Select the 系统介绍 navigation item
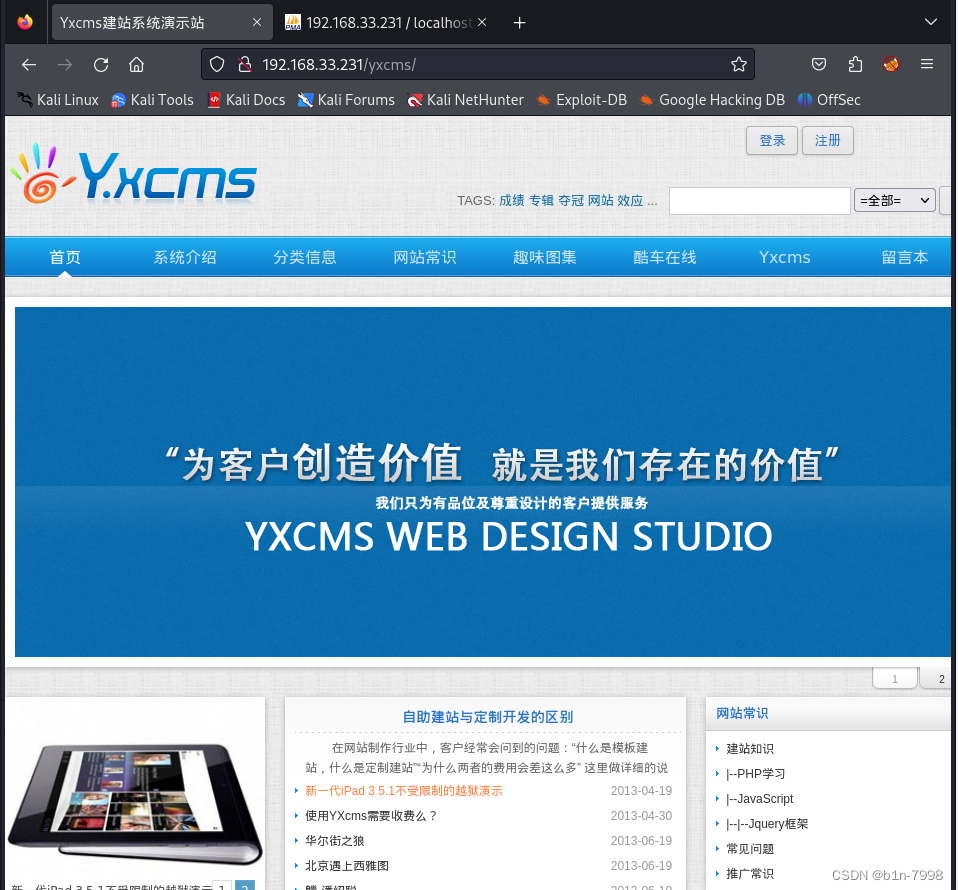Screen dimensions: 958x890 pyautogui.click(x=185, y=257)
